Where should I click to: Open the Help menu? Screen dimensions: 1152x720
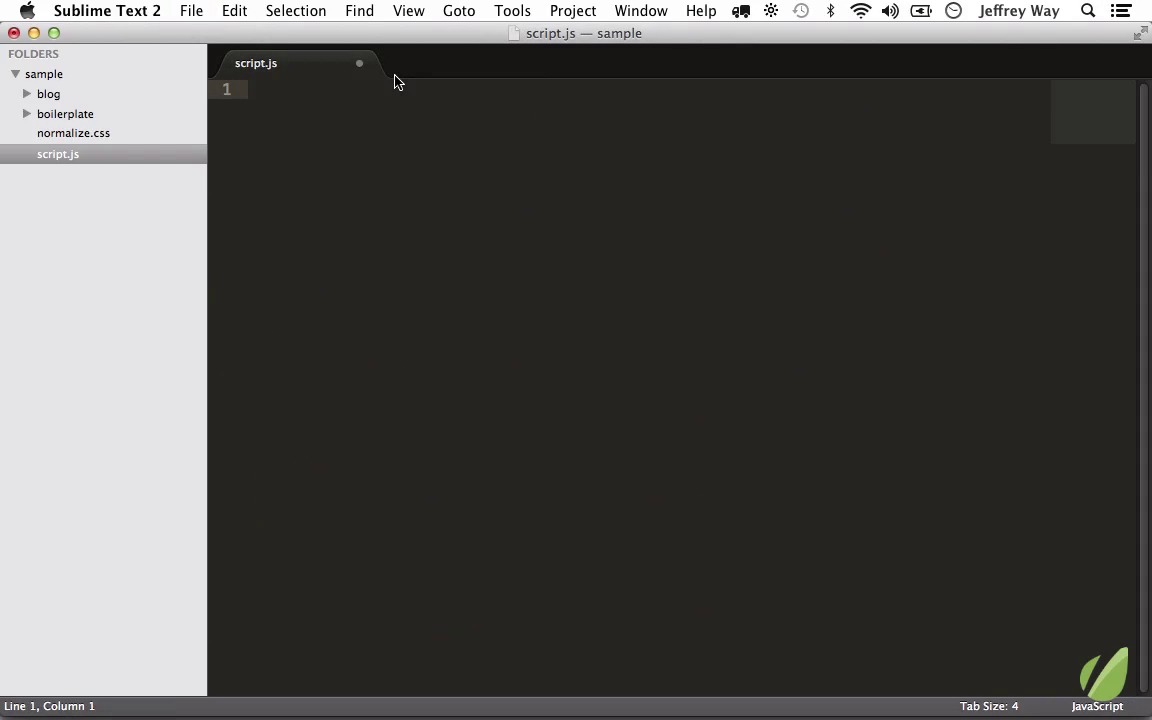[x=701, y=11]
